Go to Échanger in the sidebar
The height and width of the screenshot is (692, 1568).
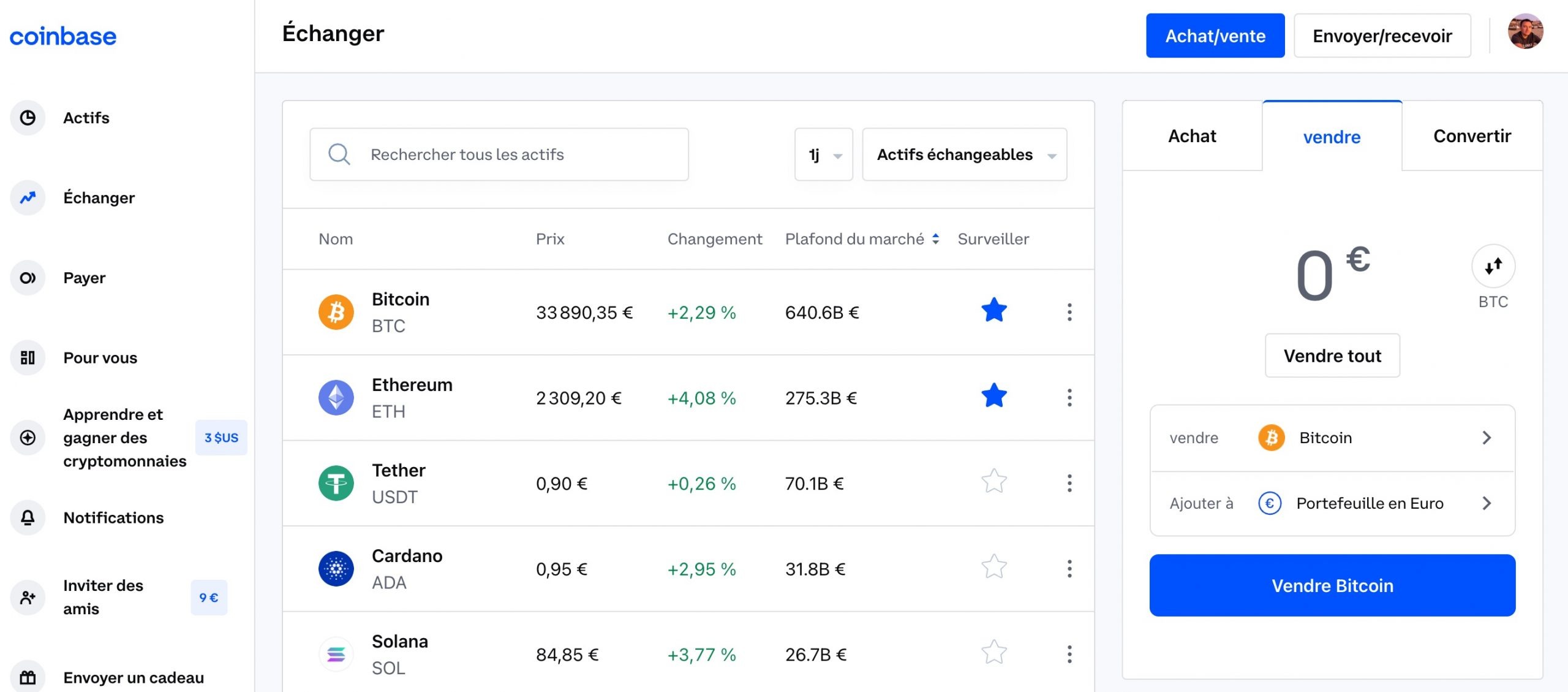(x=99, y=198)
